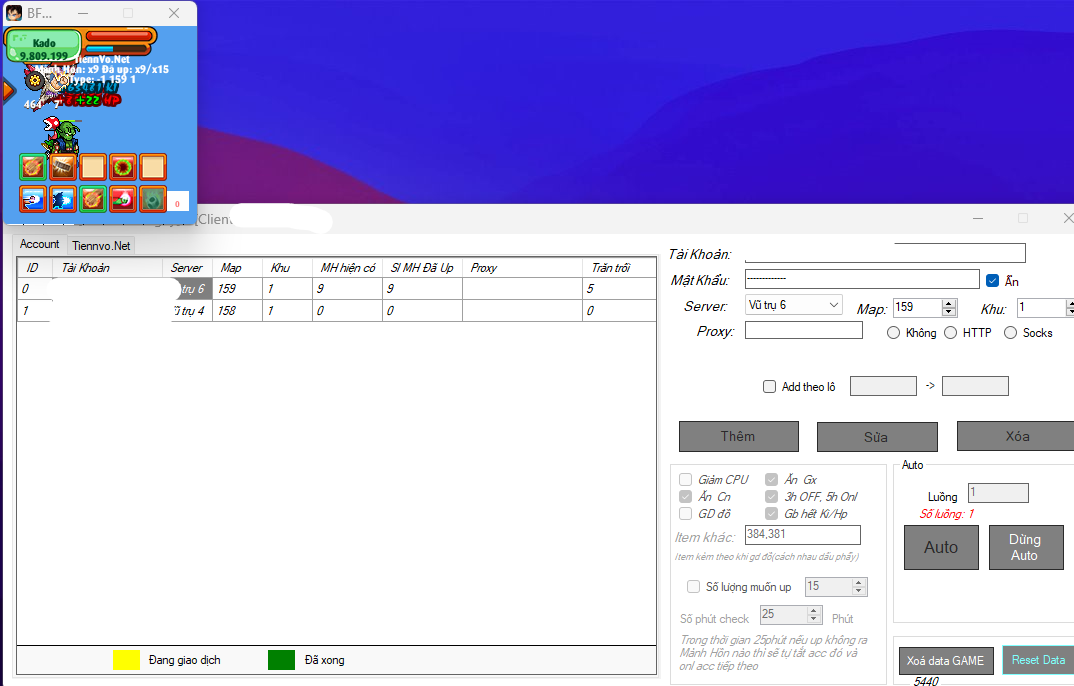Switch to the Account tab
The width and height of the screenshot is (1074, 686).
[x=40, y=244]
